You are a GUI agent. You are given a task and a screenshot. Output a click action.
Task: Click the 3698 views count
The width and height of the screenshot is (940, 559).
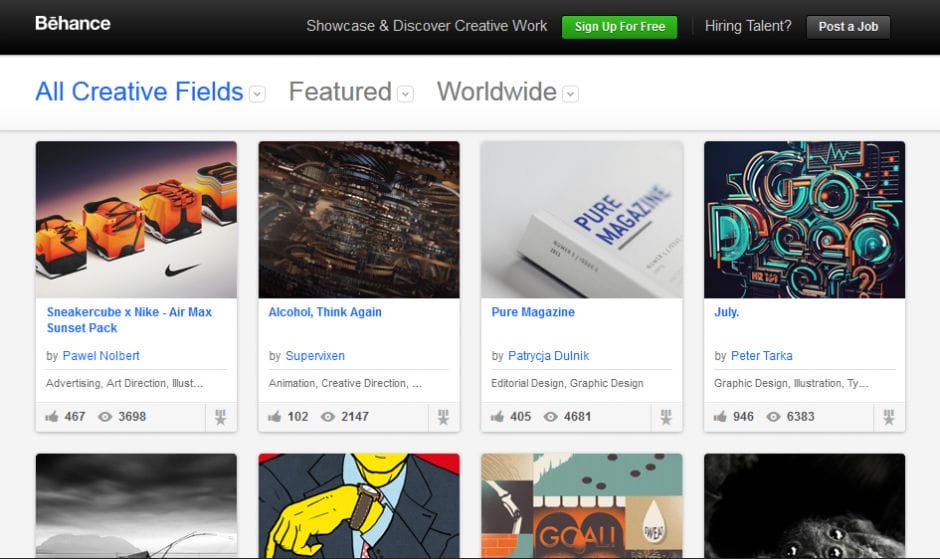pyautogui.click(x=132, y=416)
